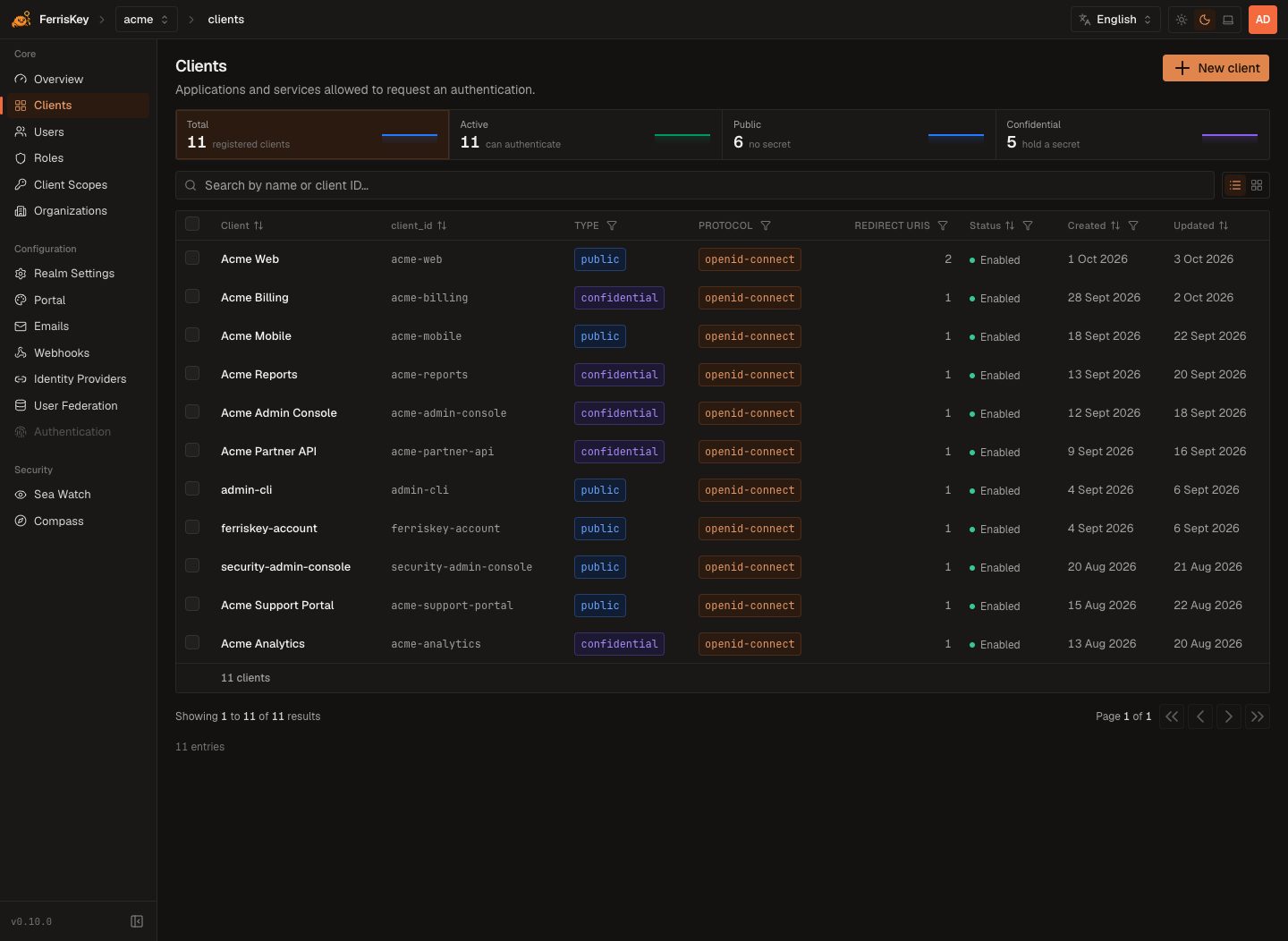Filter by the Public clients card
Image resolution: width=1288 pixels, height=941 pixels.
click(x=859, y=135)
